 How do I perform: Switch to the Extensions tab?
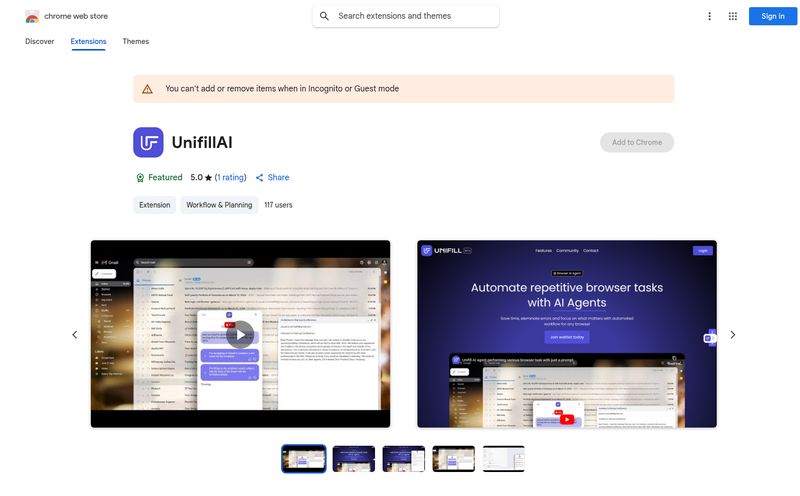88,41
